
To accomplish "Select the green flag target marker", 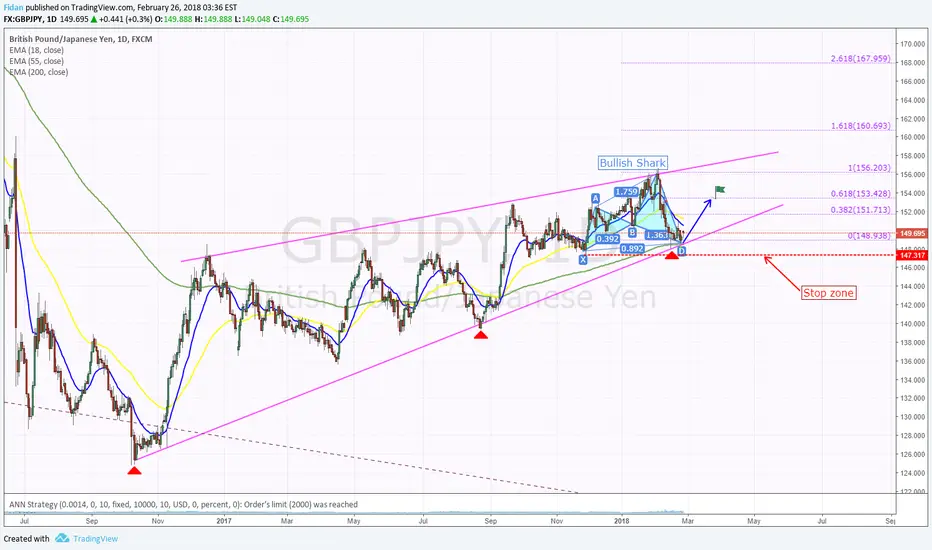I will tap(720, 191).
